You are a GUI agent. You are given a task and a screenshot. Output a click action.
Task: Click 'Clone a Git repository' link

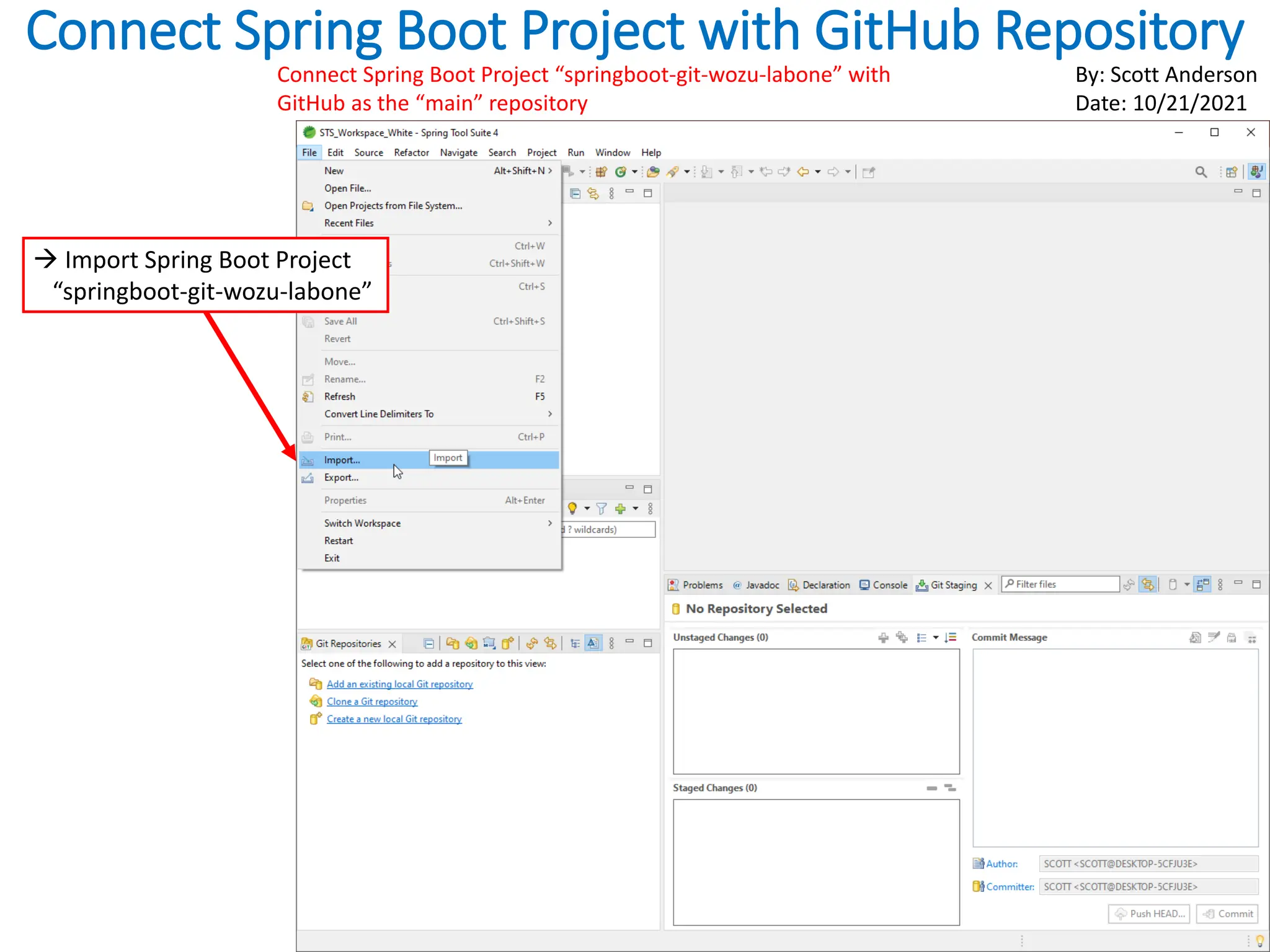point(372,702)
